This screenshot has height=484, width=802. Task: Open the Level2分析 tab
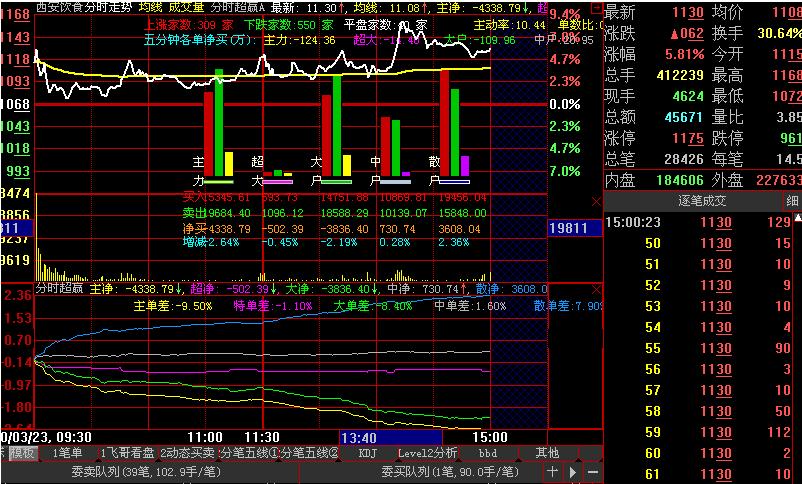(428, 453)
